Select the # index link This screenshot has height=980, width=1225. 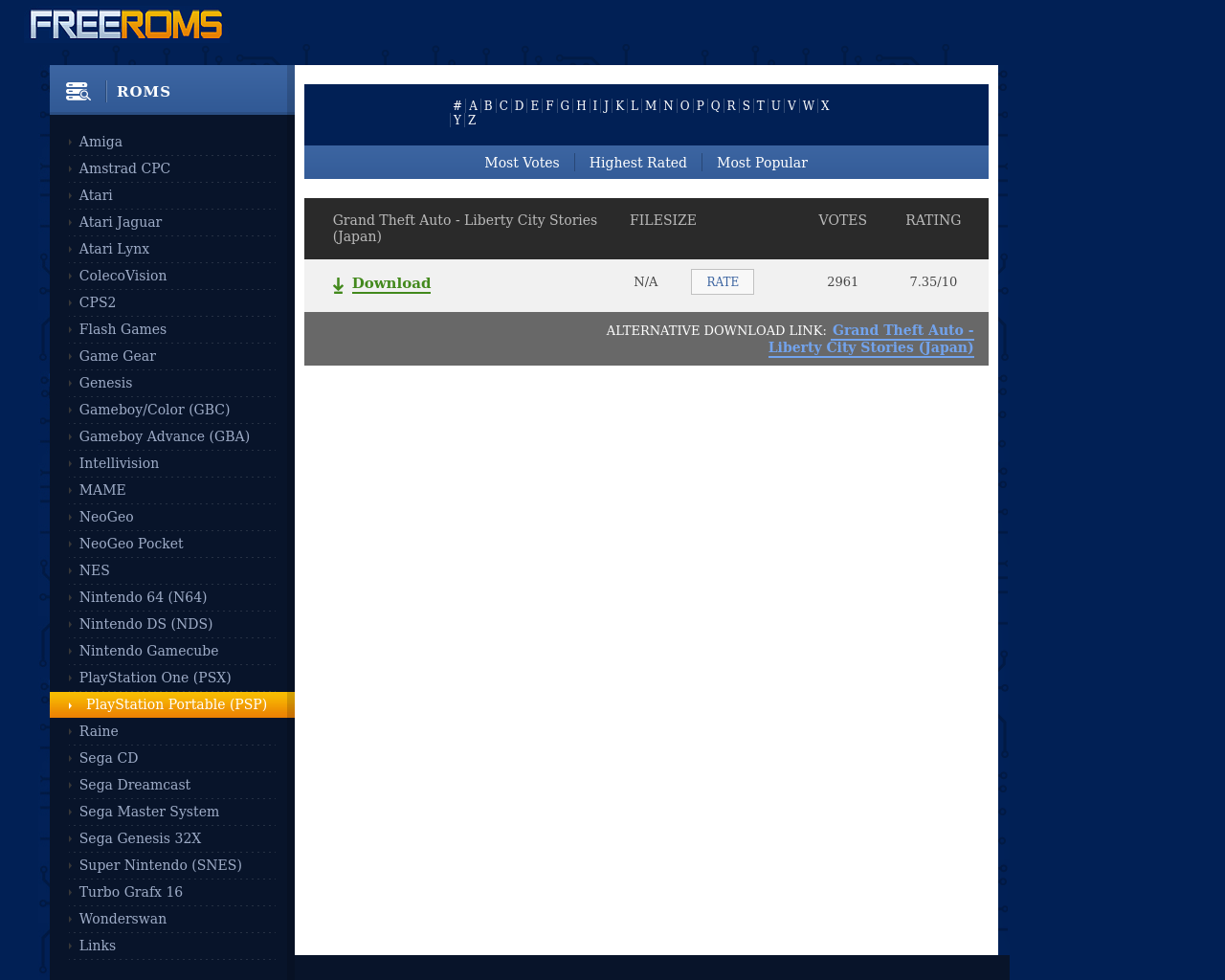(457, 106)
